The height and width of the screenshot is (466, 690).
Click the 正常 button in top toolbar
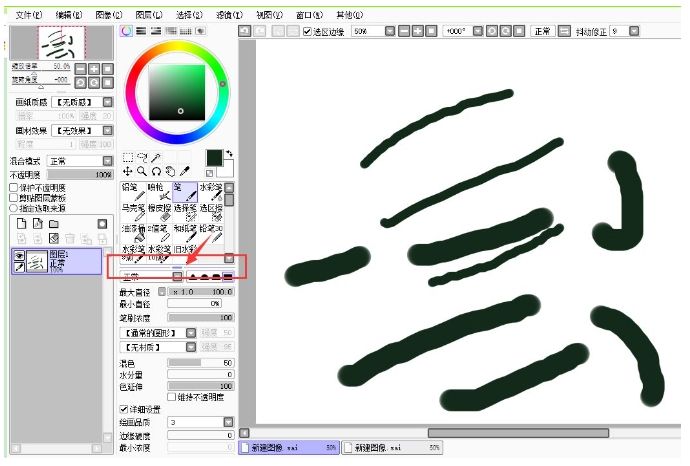[x=542, y=31]
